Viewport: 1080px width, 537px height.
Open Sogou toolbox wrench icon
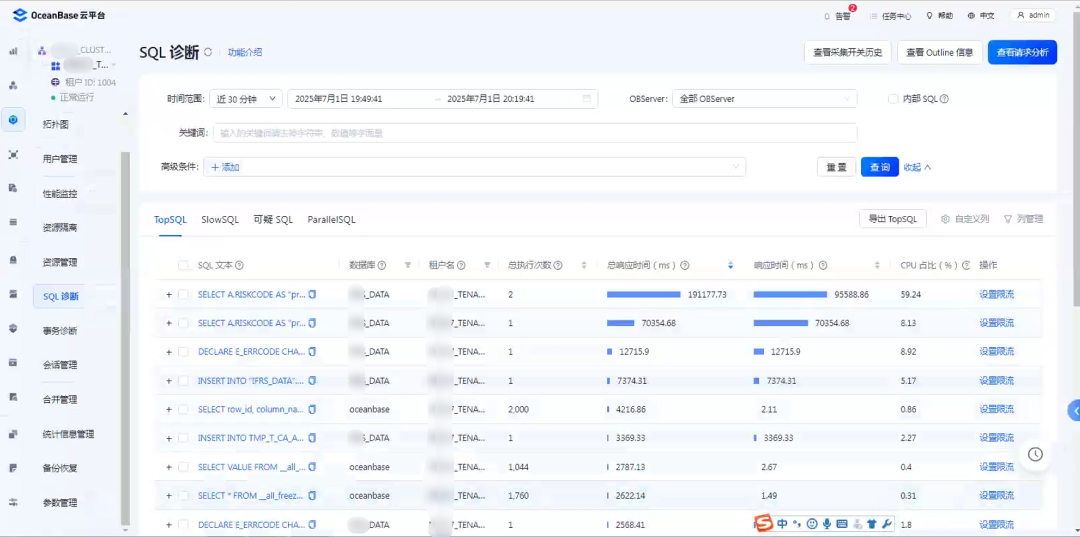(x=887, y=523)
